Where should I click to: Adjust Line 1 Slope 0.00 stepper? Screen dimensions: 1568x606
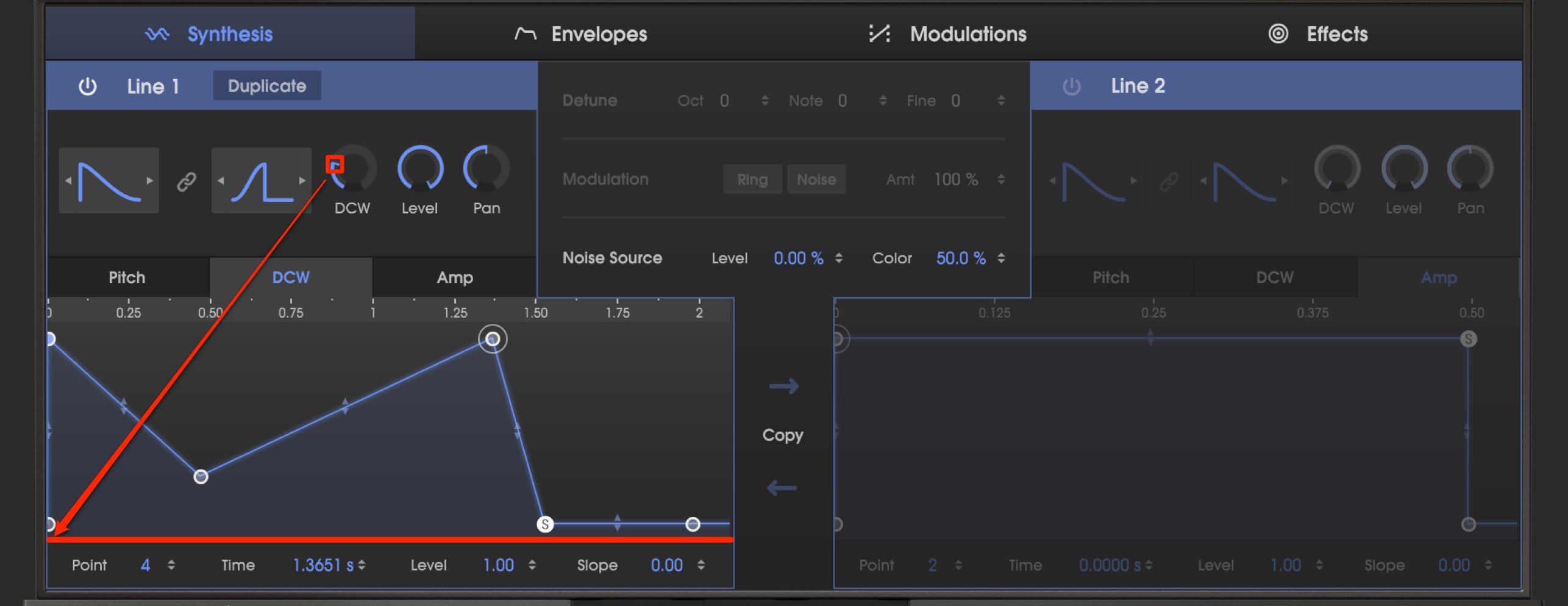tap(701, 565)
